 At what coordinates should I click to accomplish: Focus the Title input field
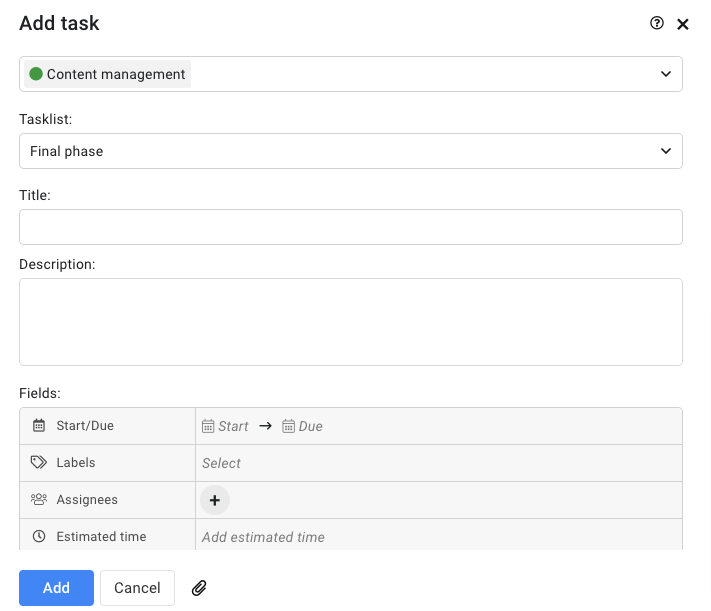(351, 227)
